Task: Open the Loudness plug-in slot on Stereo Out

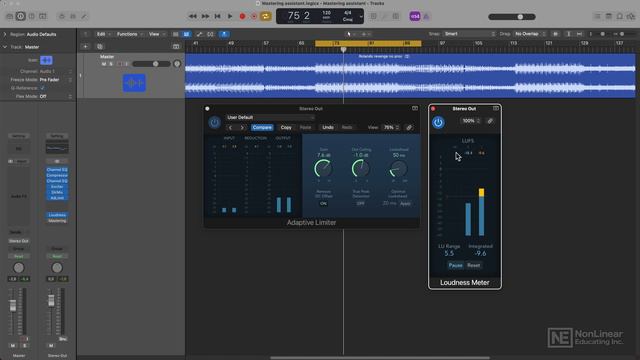Action: tap(57, 215)
